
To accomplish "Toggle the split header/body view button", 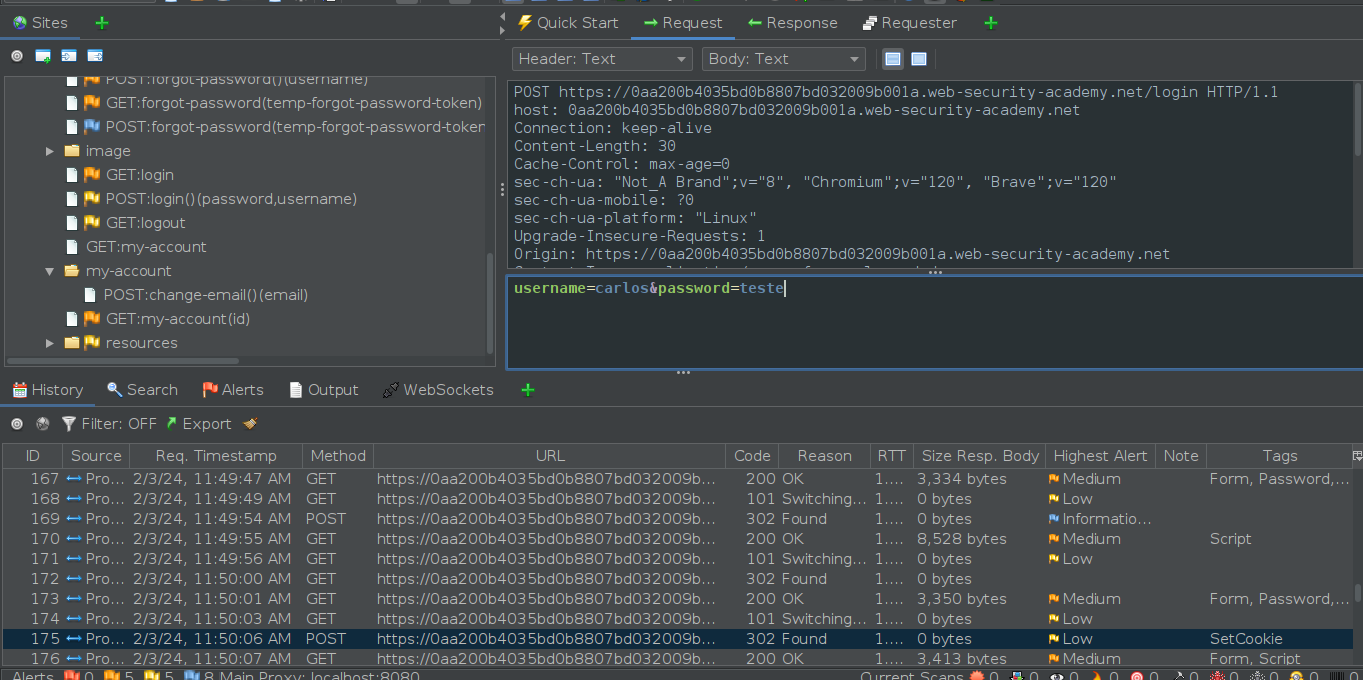I will [893, 59].
